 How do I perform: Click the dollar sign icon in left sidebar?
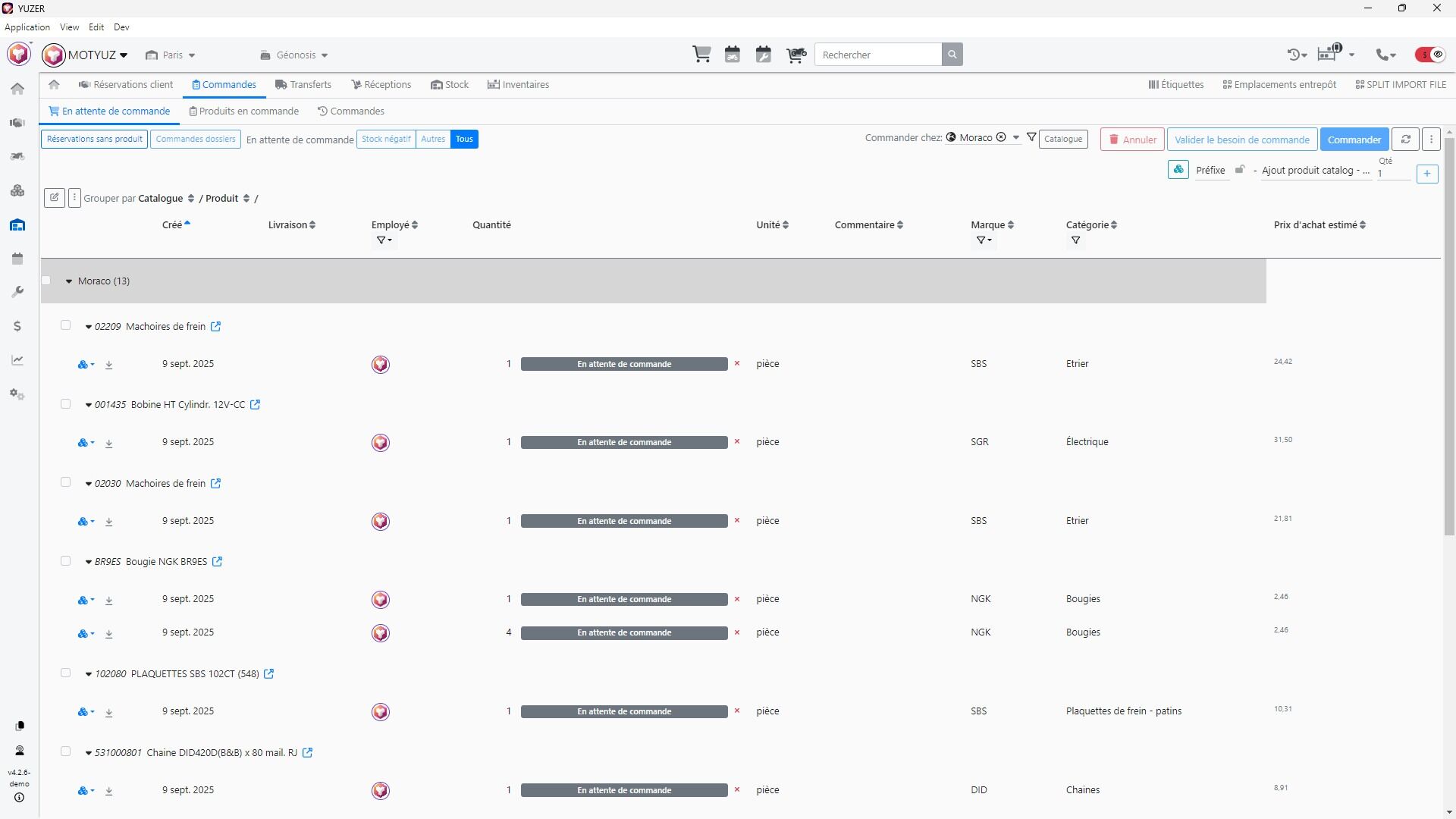pos(17,326)
